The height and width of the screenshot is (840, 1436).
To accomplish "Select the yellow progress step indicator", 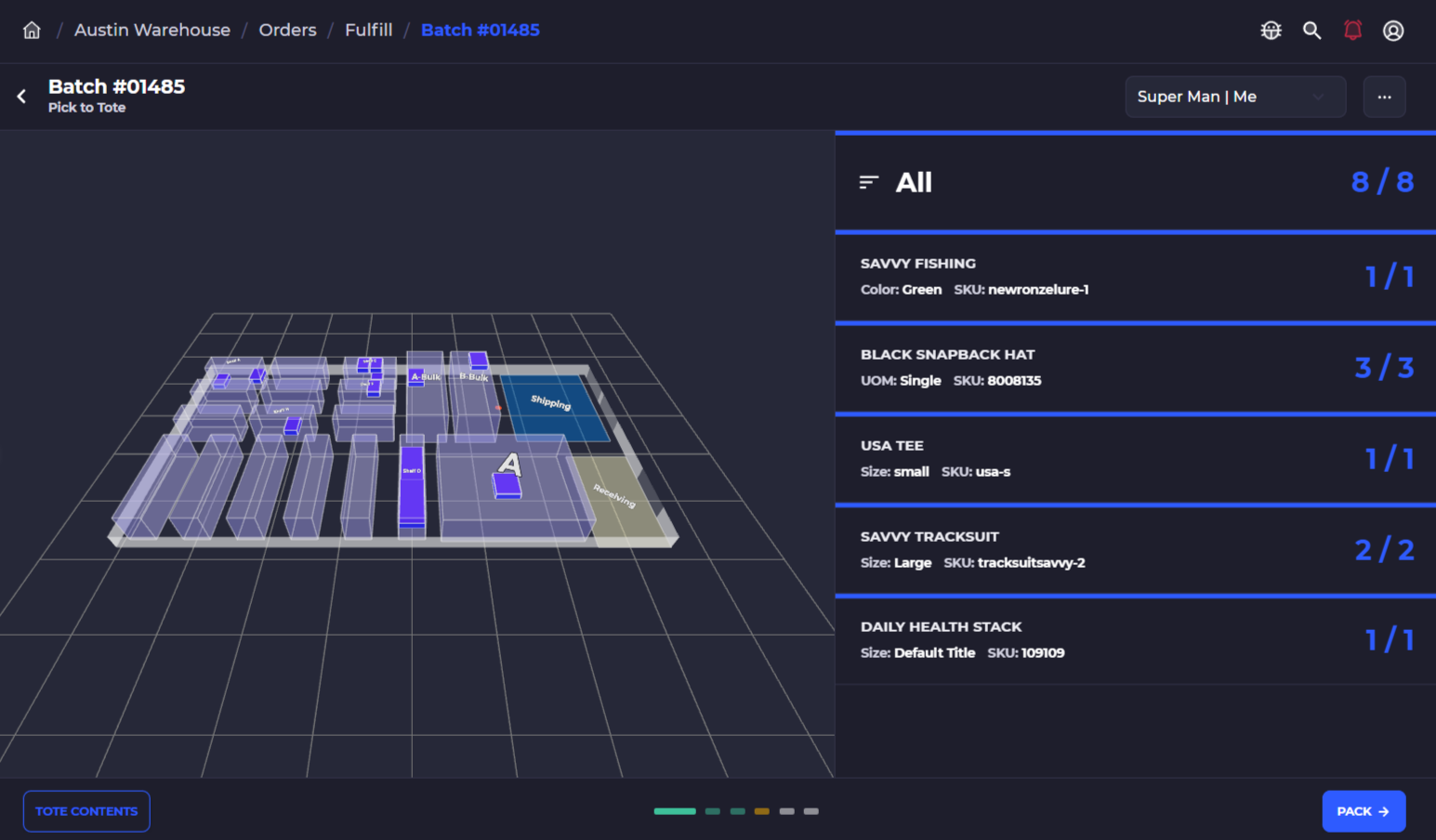I will point(762,811).
